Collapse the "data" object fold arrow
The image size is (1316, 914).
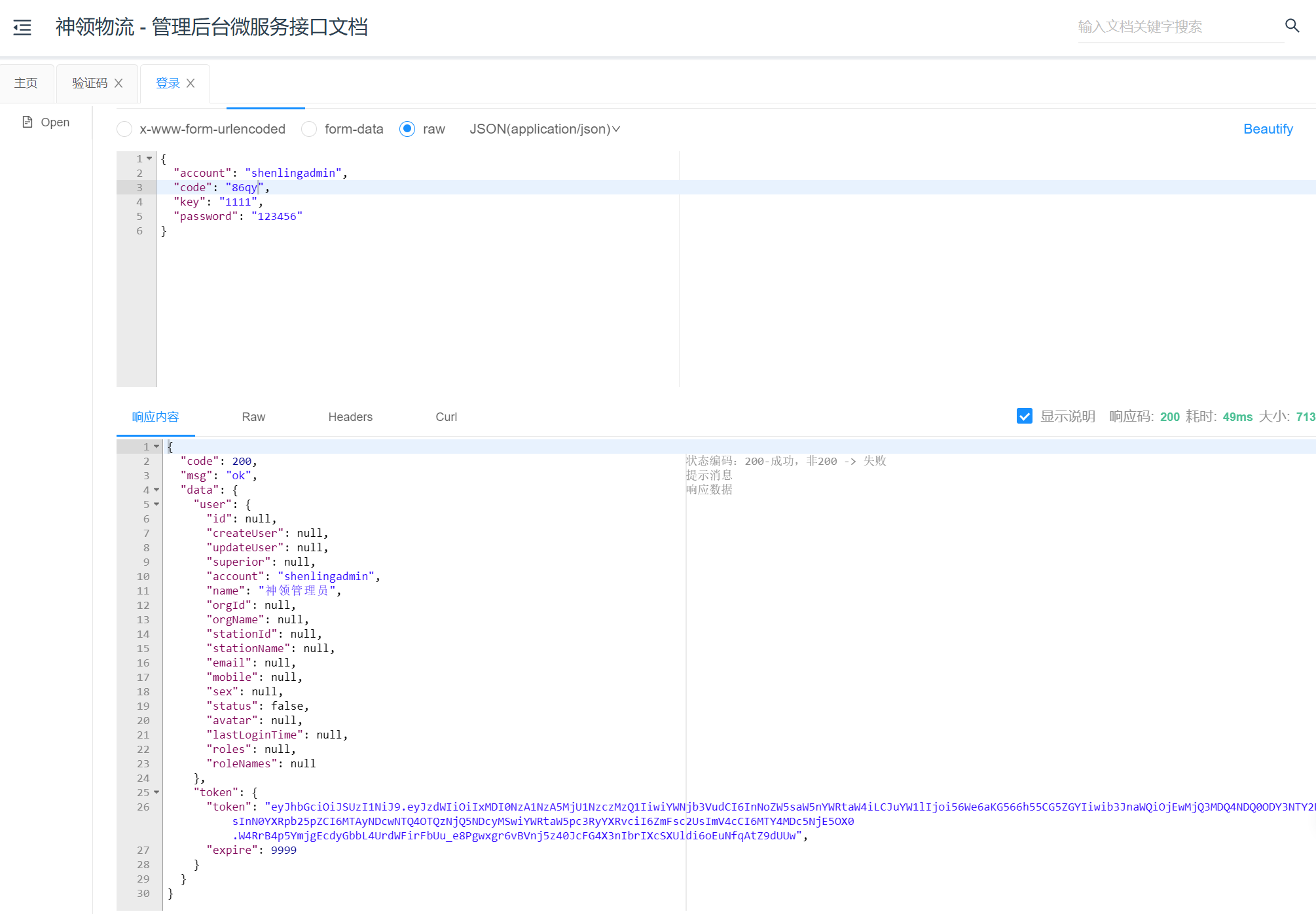(x=156, y=490)
